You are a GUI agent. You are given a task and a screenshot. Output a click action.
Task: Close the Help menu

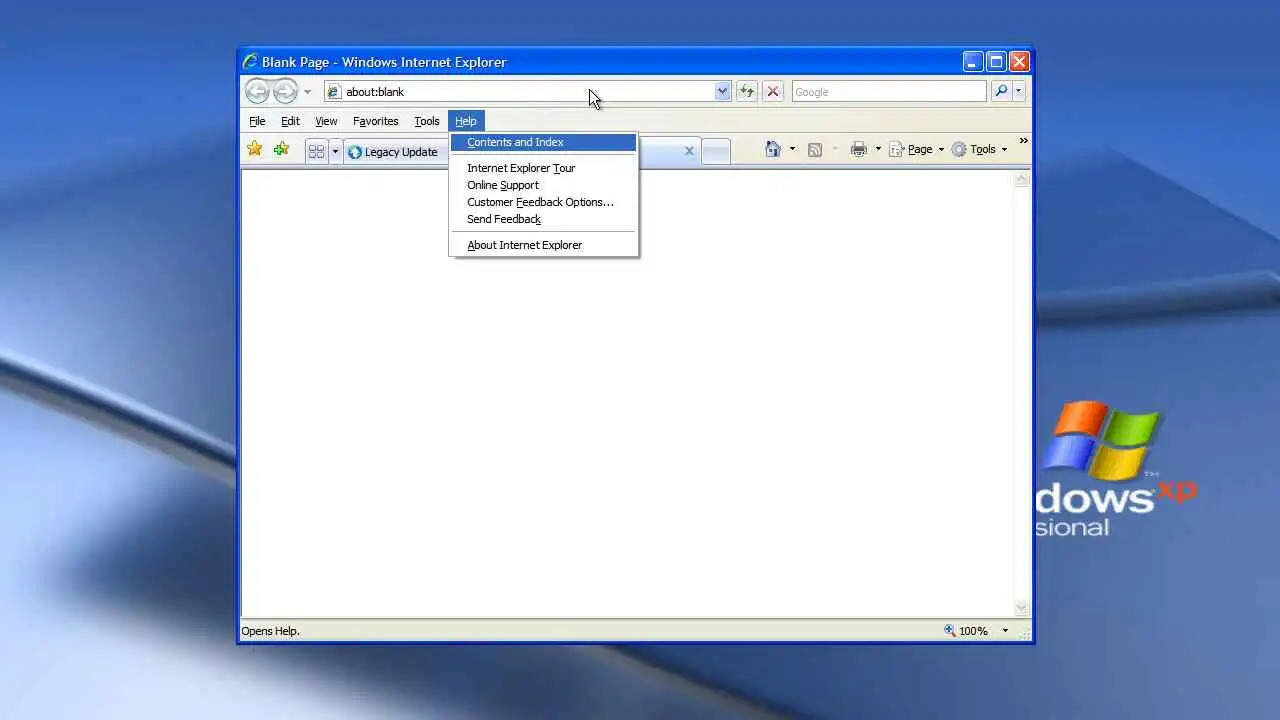(x=466, y=121)
